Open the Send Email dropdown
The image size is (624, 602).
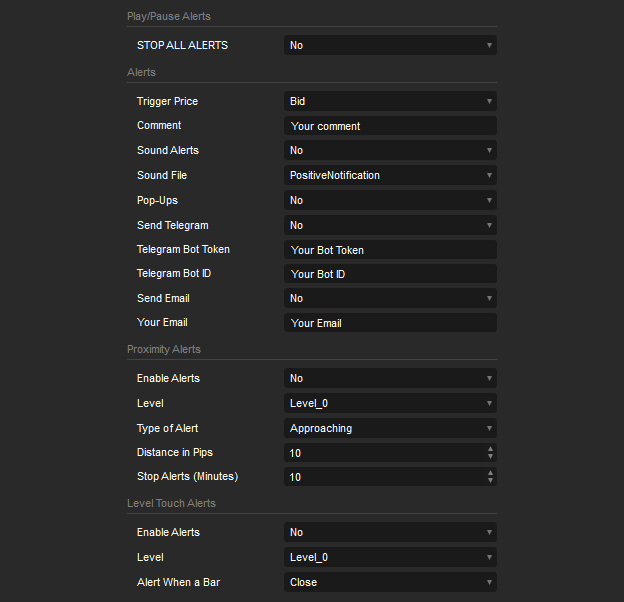[x=390, y=298]
